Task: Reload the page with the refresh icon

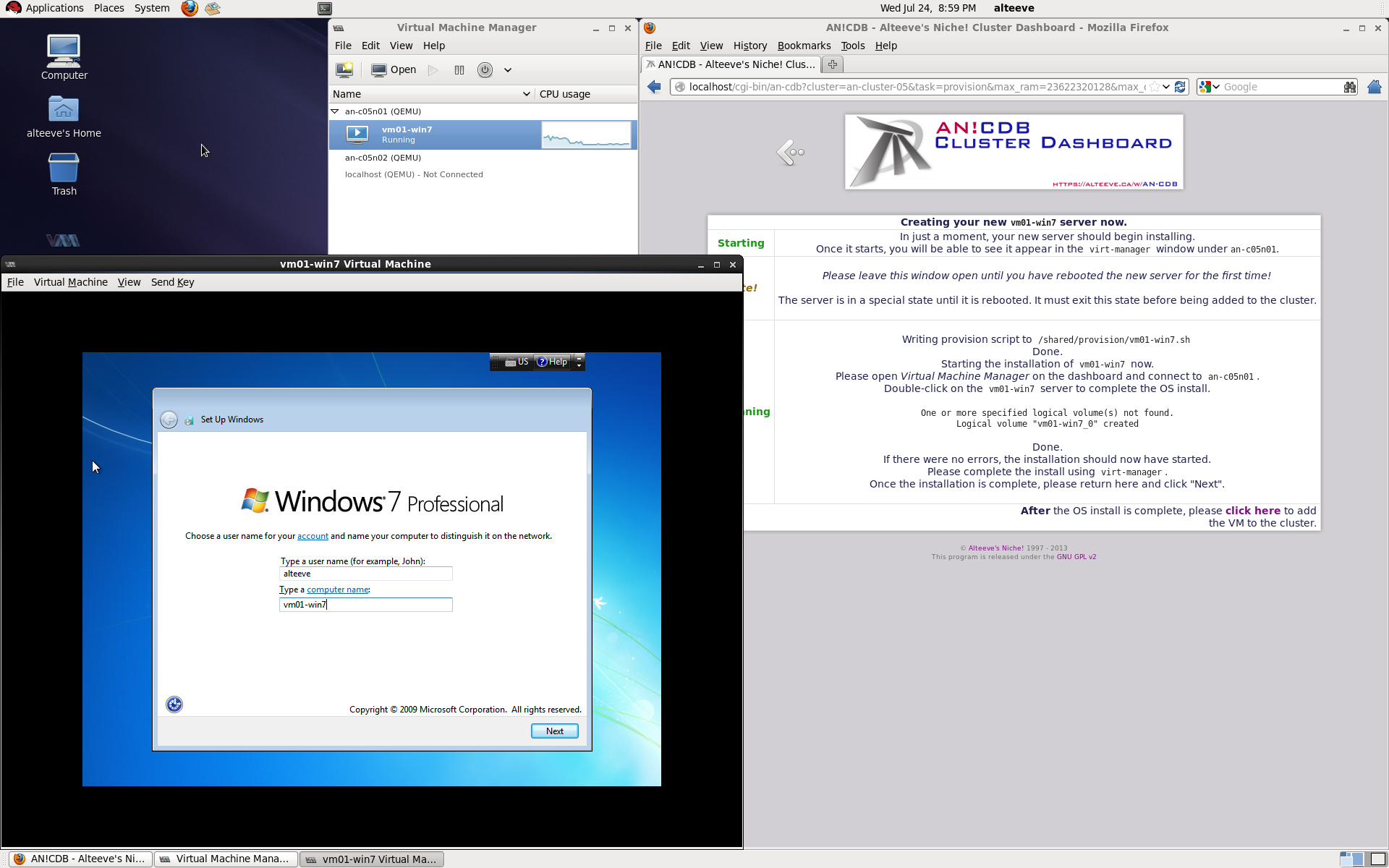Action: (x=1180, y=87)
